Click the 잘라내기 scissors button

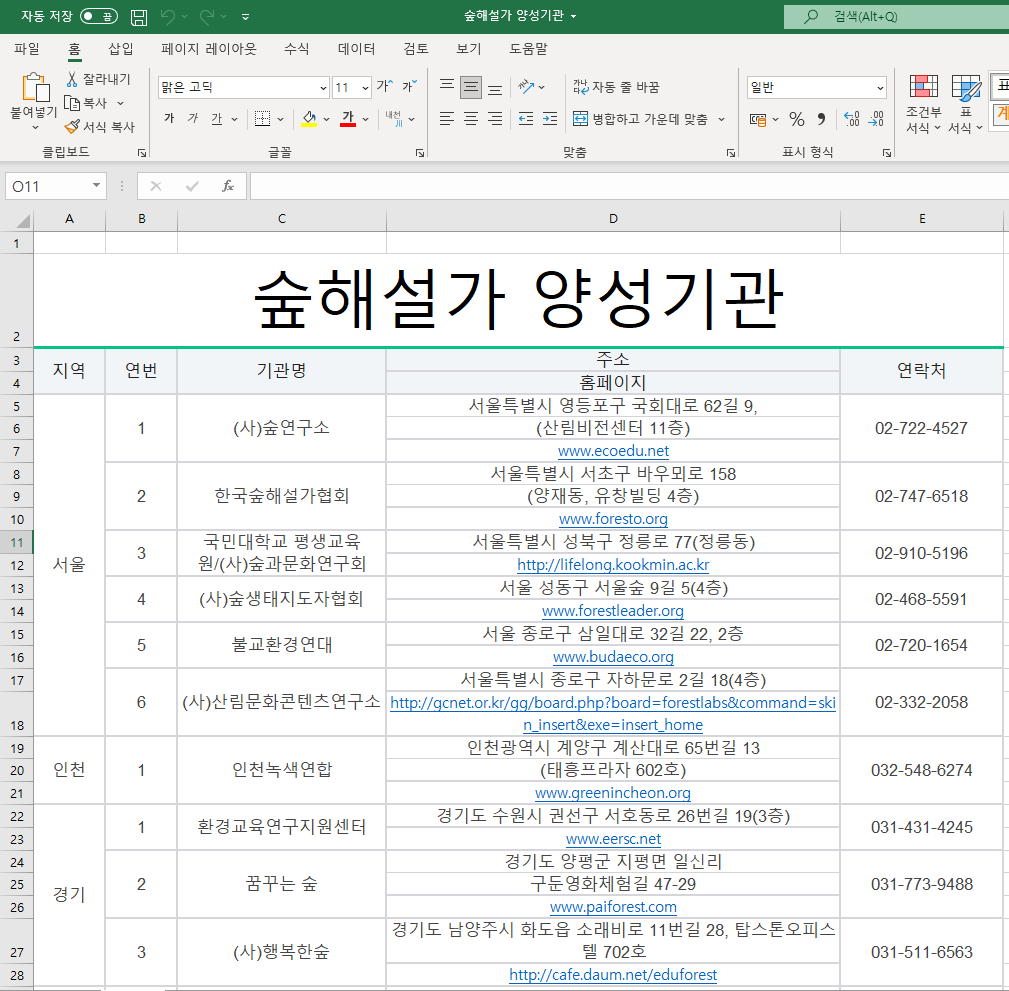click(x=98, y=79)
